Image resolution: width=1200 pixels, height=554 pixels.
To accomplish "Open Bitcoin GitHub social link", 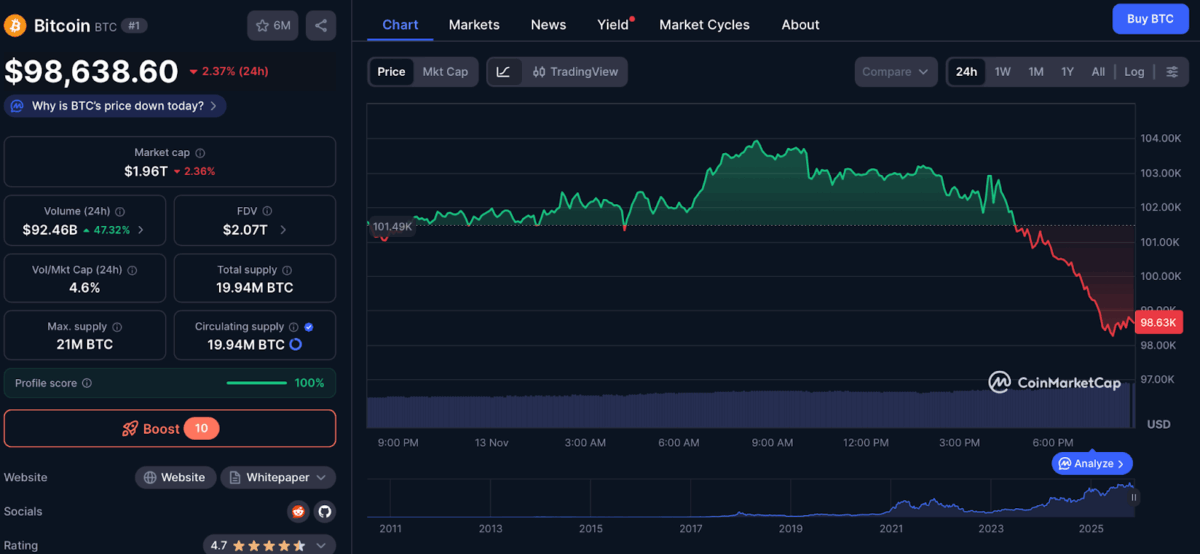I will tap(324, 511).
